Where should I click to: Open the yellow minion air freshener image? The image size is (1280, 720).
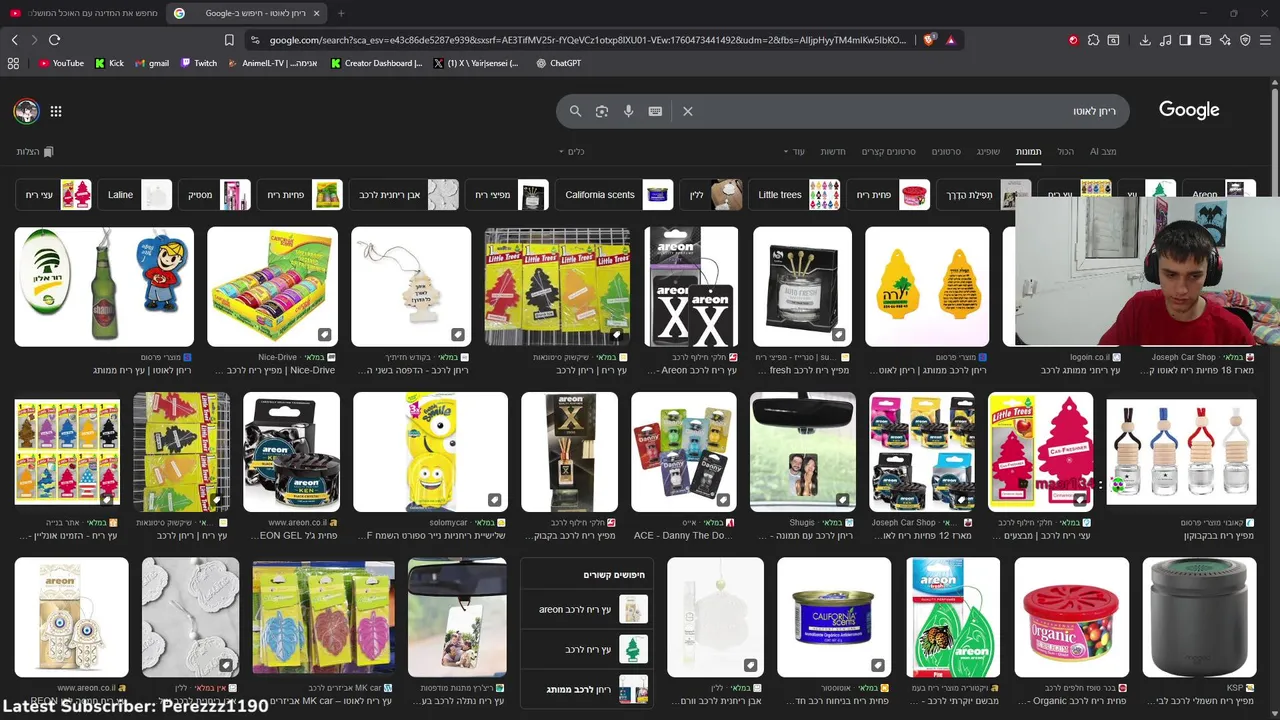(x=430, y=452)
